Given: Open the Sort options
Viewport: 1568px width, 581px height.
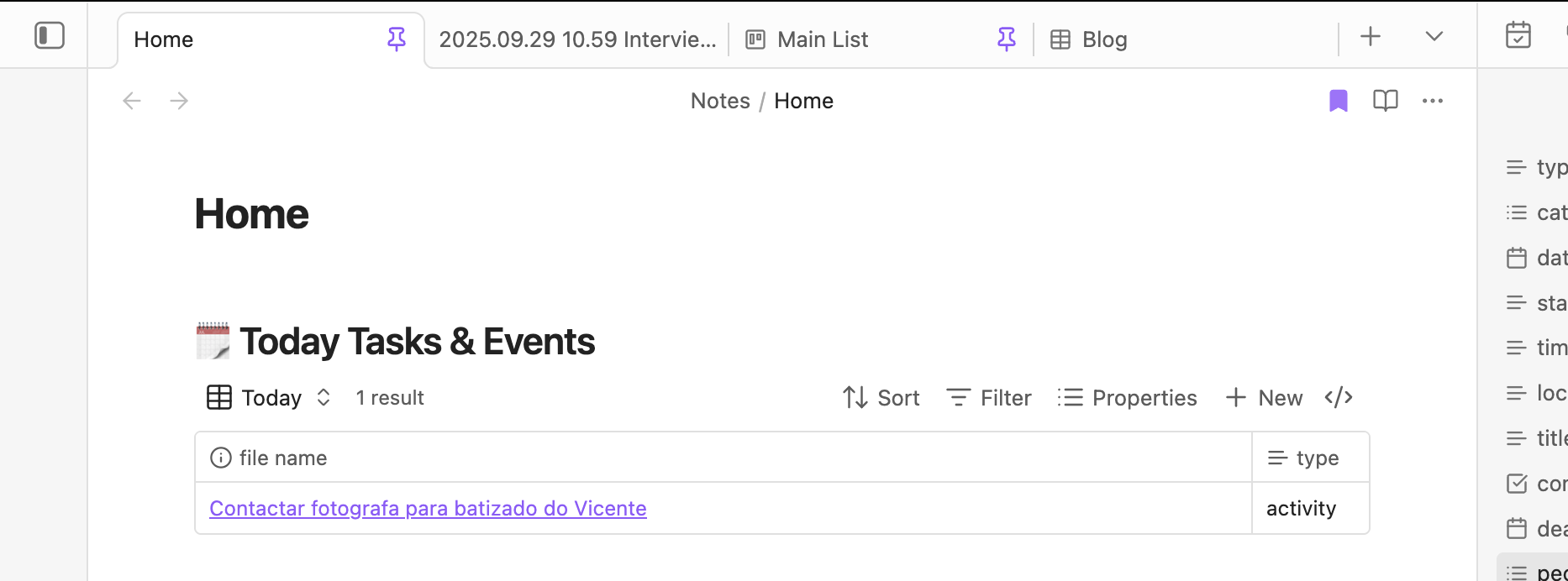Looking at the screenshot, I should (881, 397).
